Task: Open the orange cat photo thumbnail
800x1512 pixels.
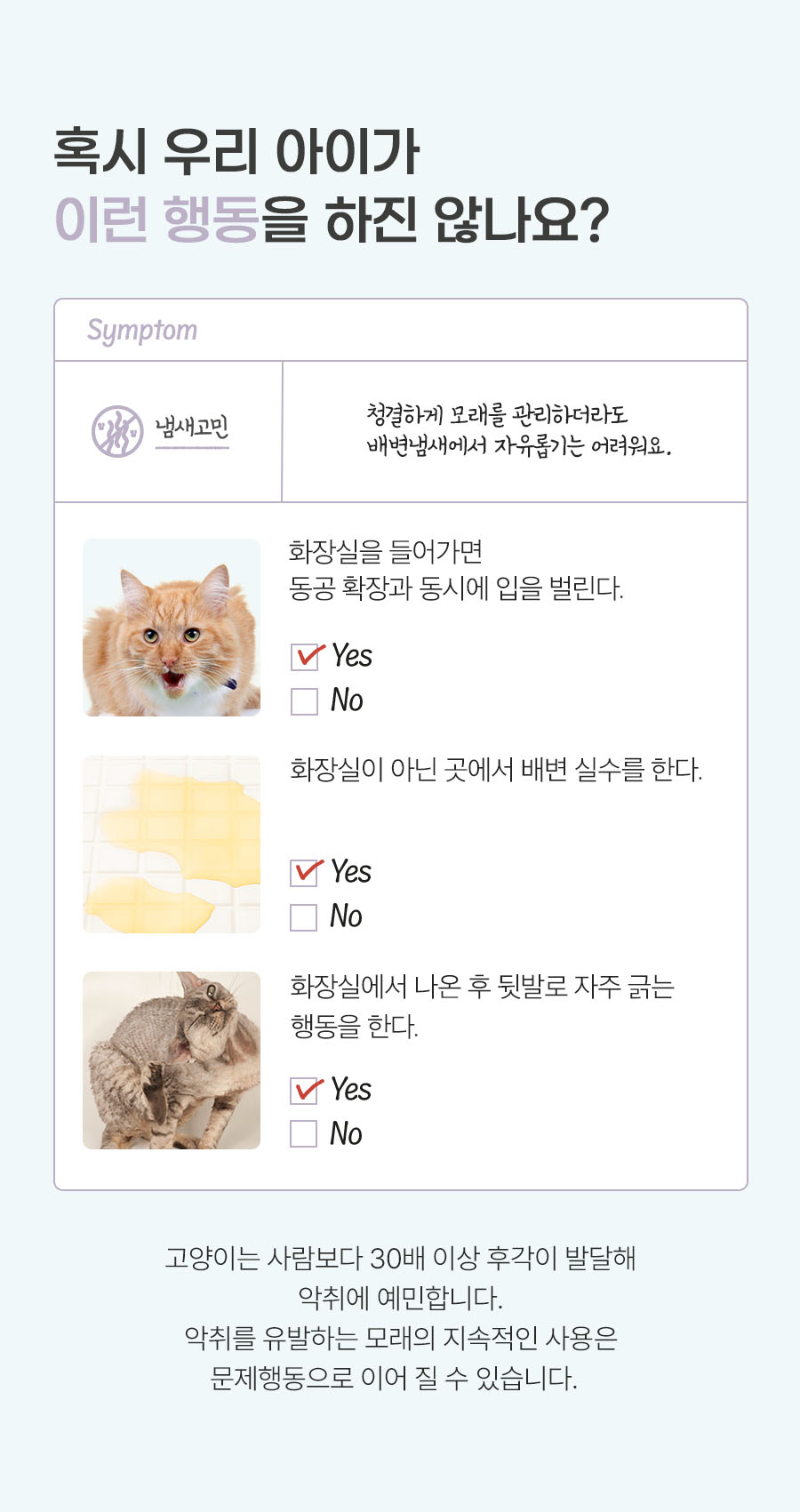Action: tap(172, 628)
